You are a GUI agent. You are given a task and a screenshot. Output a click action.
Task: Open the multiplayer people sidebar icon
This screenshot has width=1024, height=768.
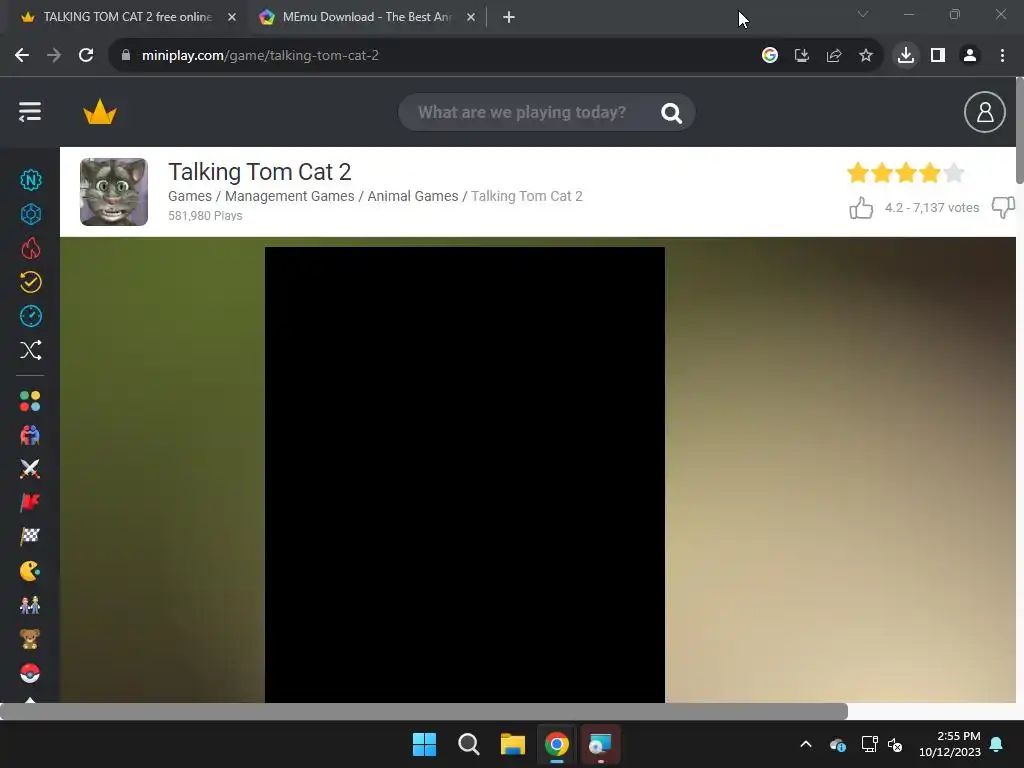pyautogui.click(x=30, y=435)
